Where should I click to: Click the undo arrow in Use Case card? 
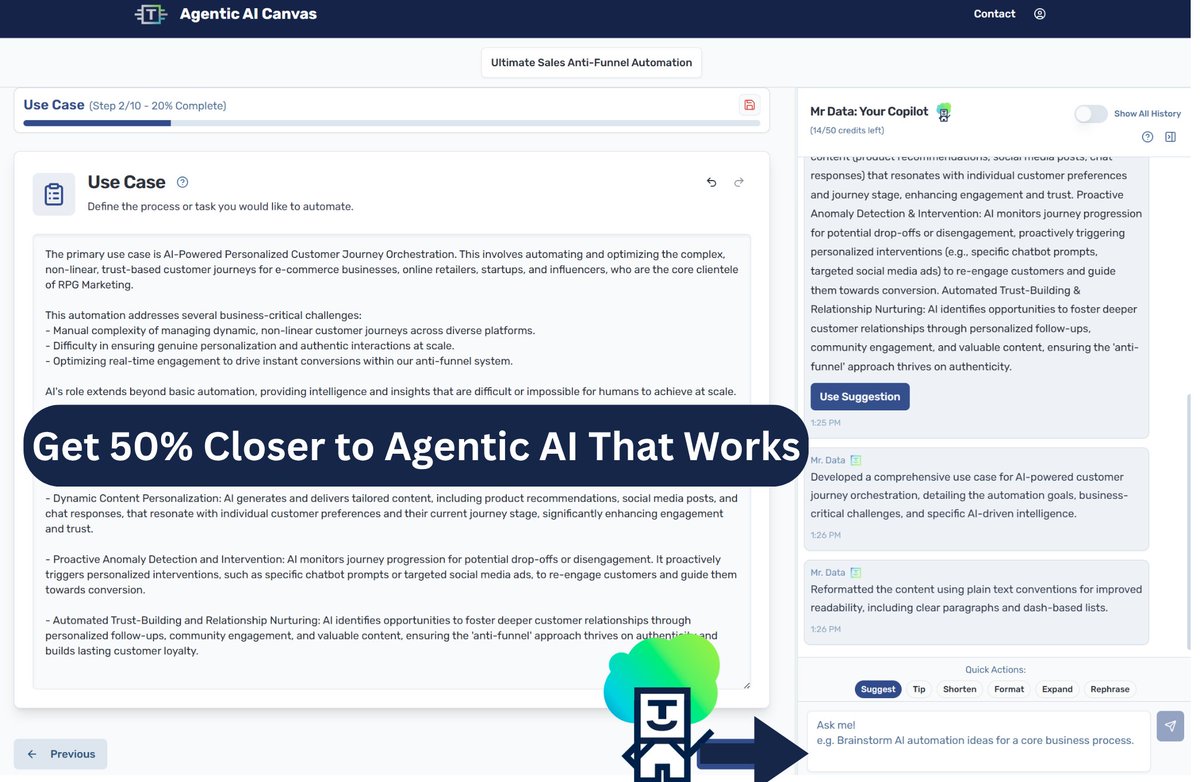pyautogui.click(x=712, y=182)
